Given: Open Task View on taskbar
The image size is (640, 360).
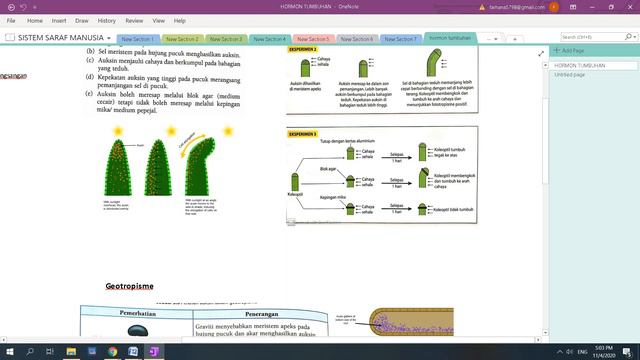Looking at the screenshot, I should pos(50,351).
